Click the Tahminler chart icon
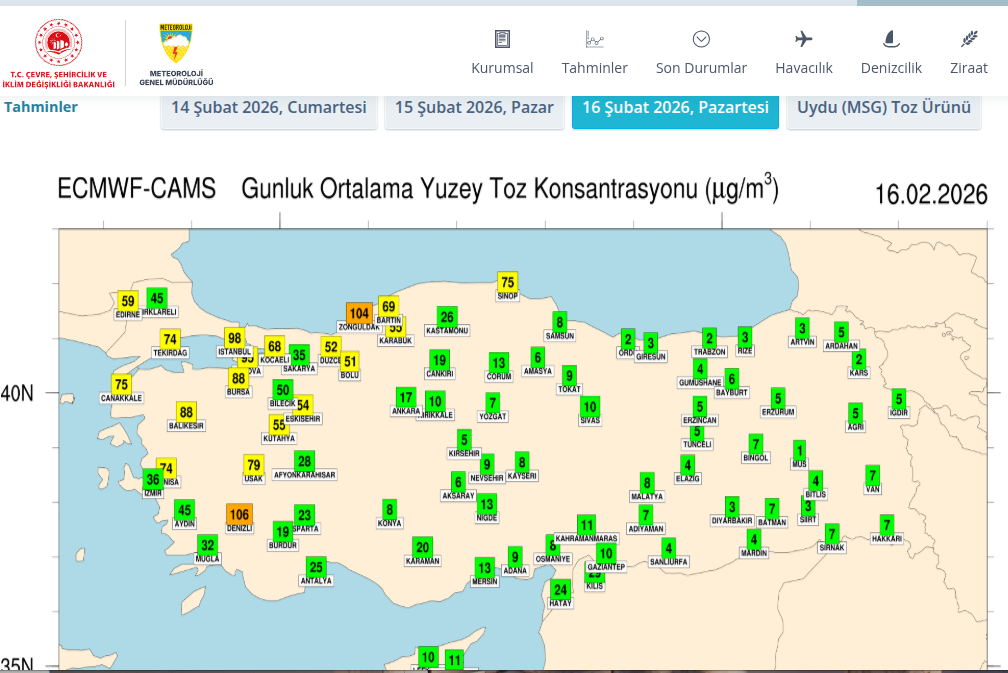Screen dimensions: 1008x673 pyautogui.click(x=594, y=39)
